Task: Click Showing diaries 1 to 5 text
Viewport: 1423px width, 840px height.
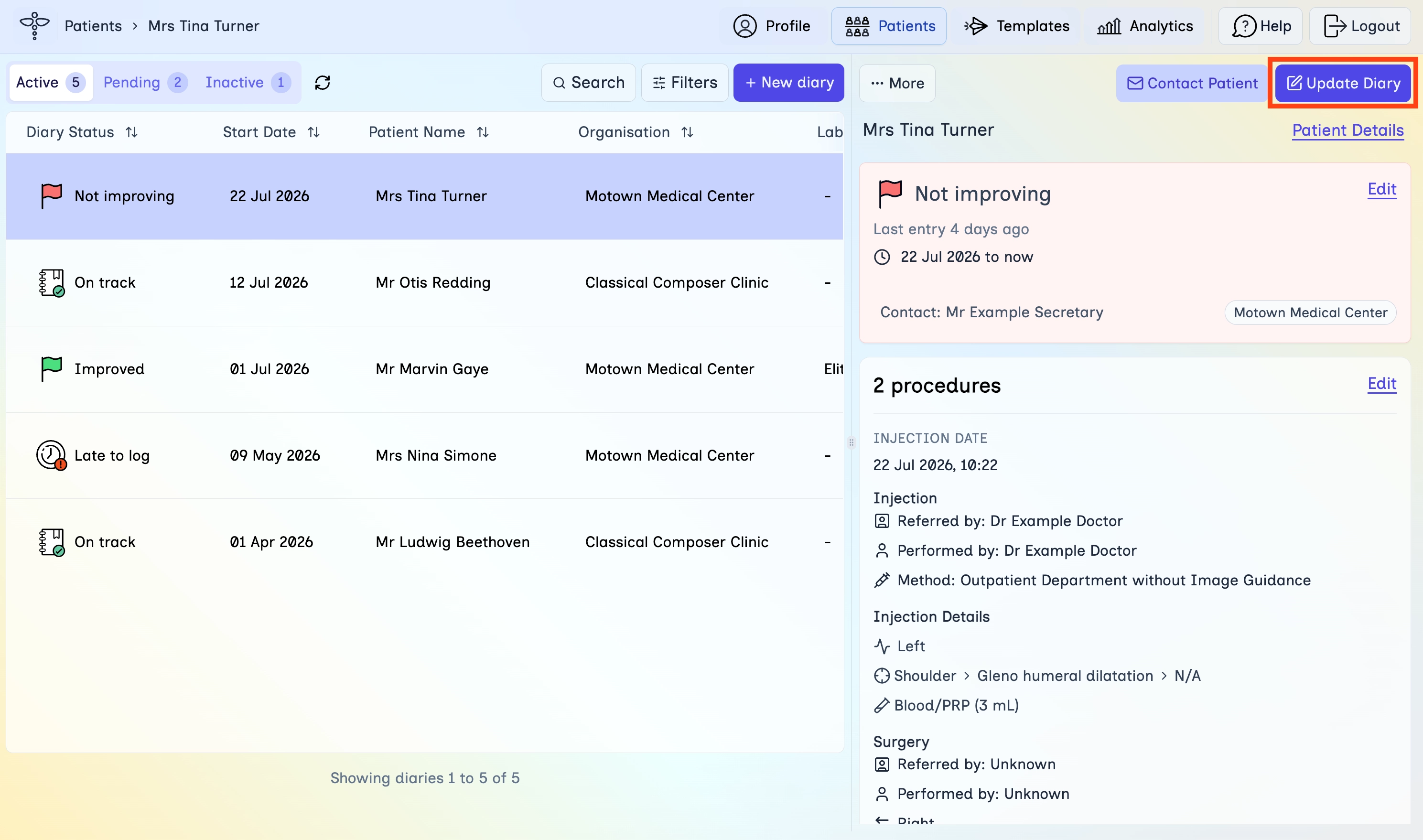Action: pyautogui.click(x=424, y=778)
